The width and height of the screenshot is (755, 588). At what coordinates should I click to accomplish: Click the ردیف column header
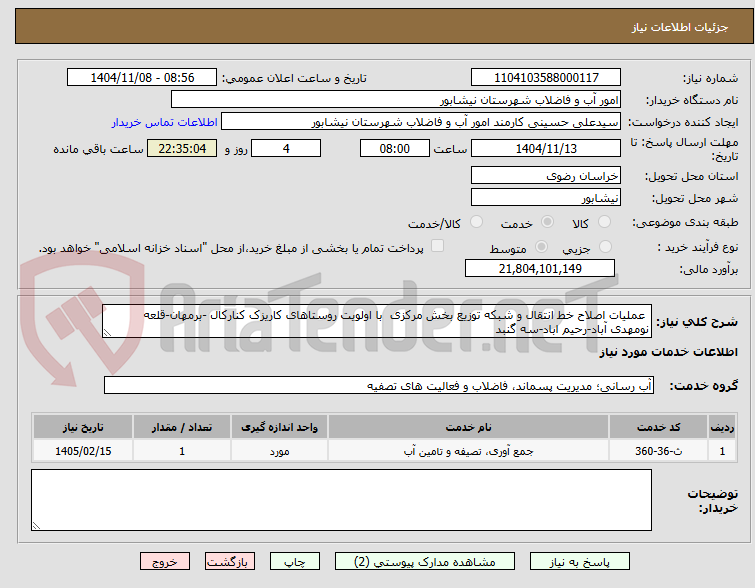click(722, 427)
